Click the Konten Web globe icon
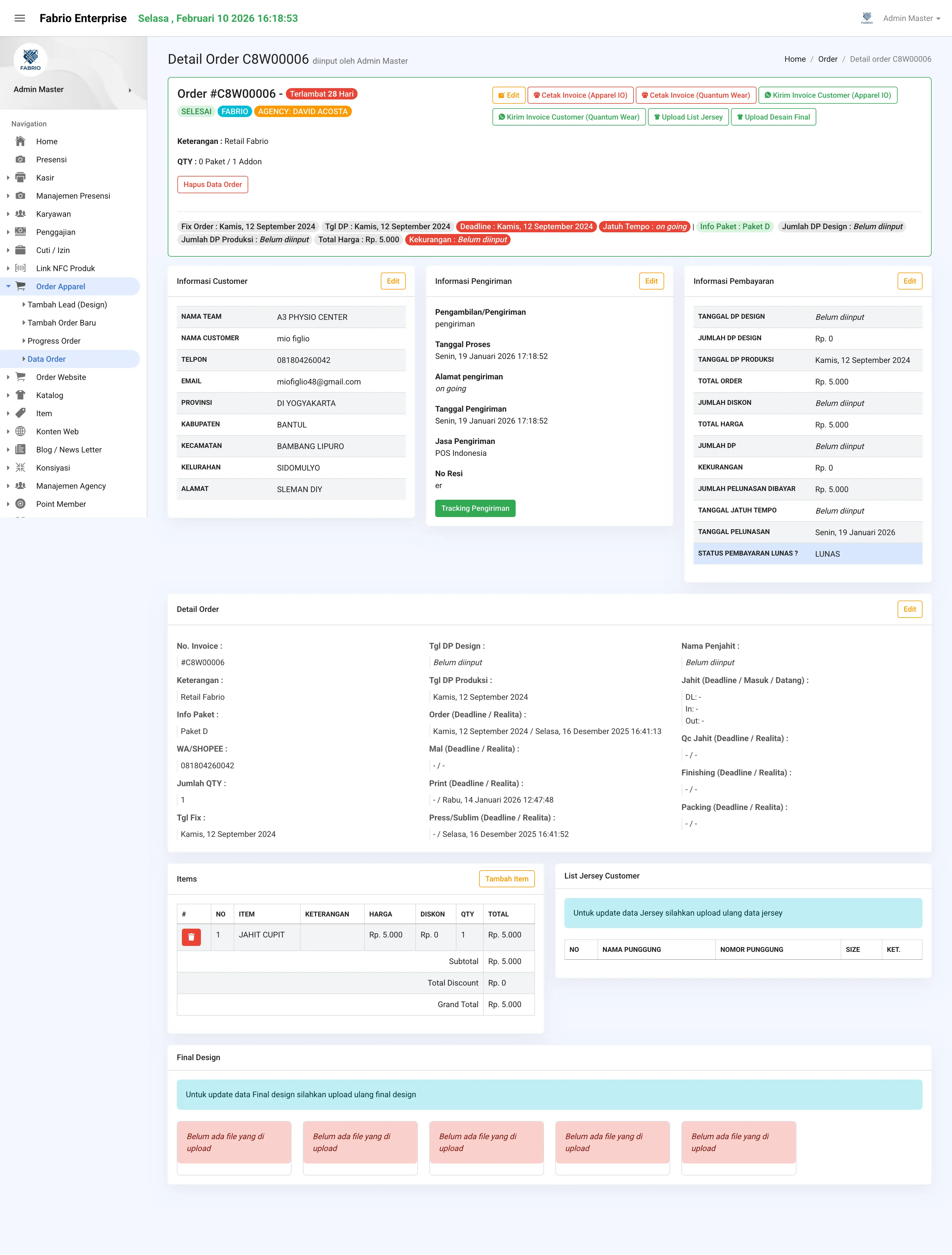 [20, 431]
